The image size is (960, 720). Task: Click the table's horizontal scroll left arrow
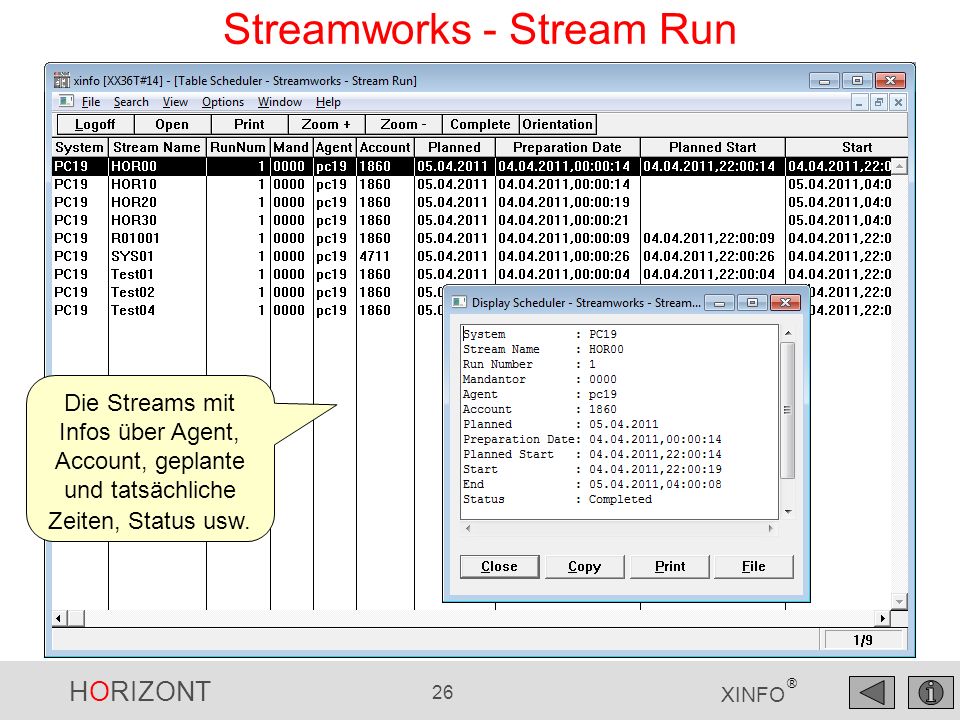59,618
